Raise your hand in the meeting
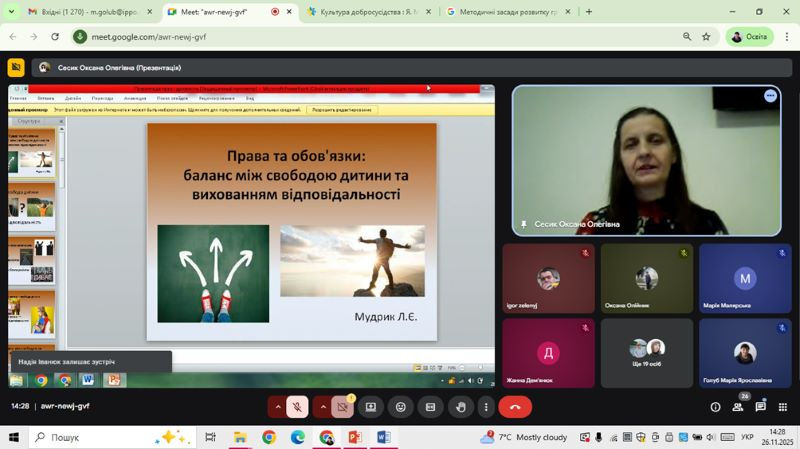Screen dimensions: 800x449 click(x=461, y=407)
